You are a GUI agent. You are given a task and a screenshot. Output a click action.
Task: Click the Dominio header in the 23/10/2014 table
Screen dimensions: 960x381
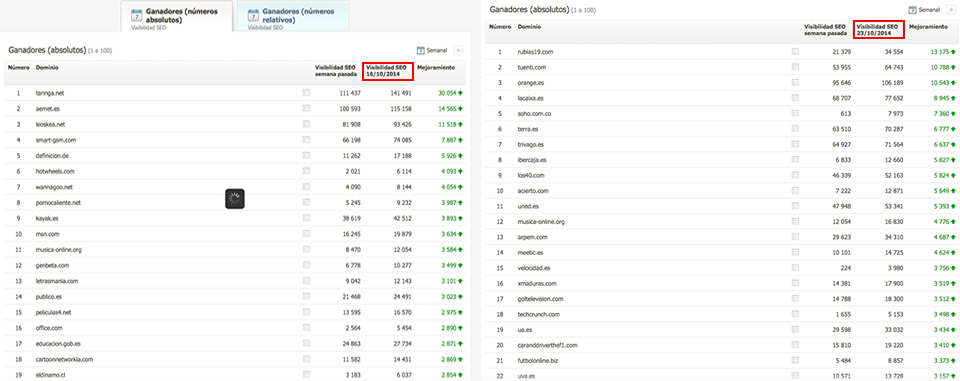529,27
